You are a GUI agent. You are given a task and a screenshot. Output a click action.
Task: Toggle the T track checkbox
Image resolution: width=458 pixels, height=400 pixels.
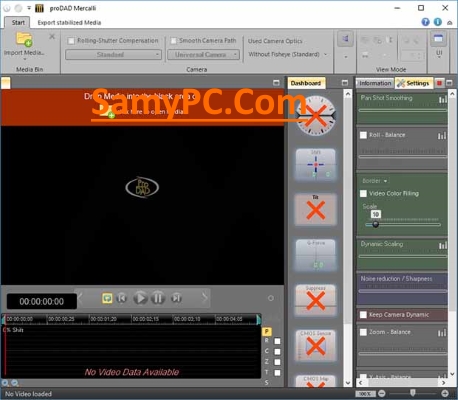point(277,373)
